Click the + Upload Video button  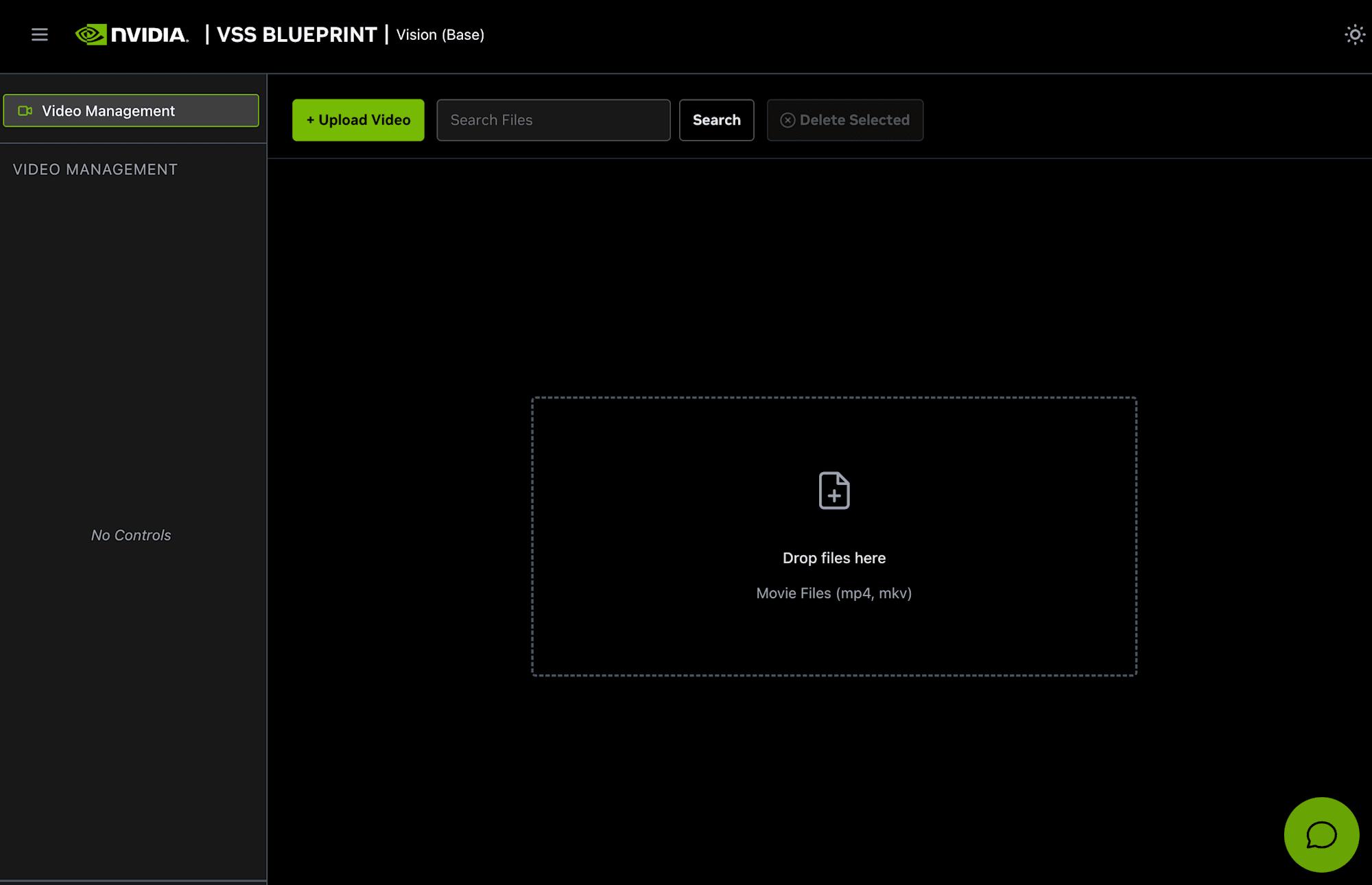click(x=358, y=120)
